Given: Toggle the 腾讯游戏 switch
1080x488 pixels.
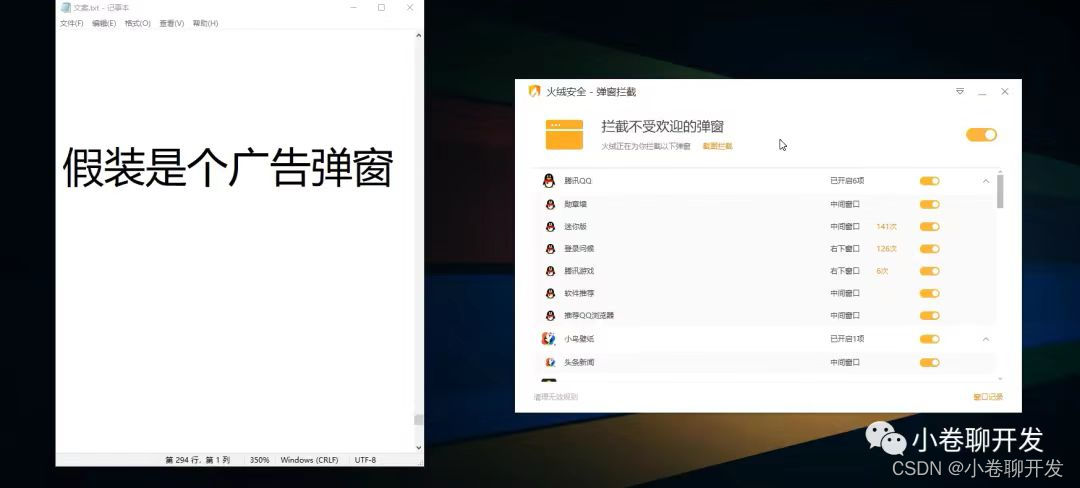Looking at the screenshot, I should (x=930, y=271).
